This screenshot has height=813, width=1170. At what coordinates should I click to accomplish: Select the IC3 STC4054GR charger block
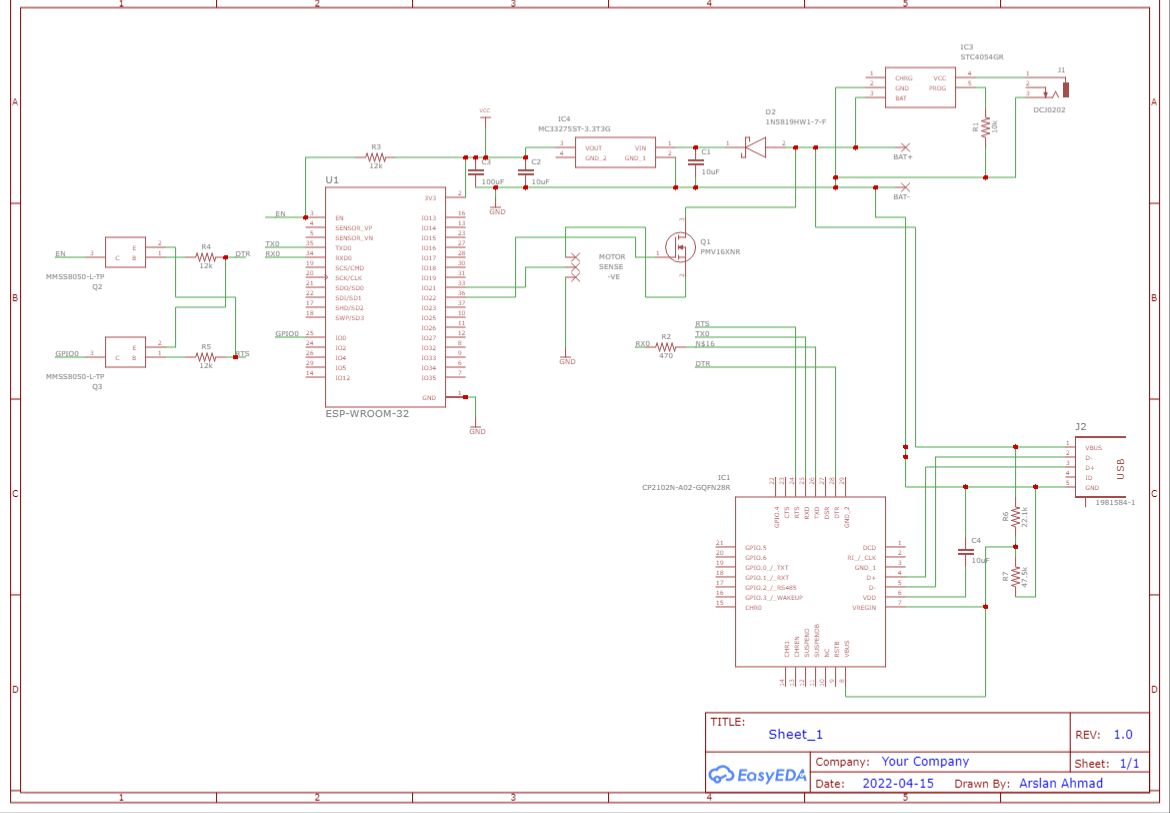coord(920,87)
